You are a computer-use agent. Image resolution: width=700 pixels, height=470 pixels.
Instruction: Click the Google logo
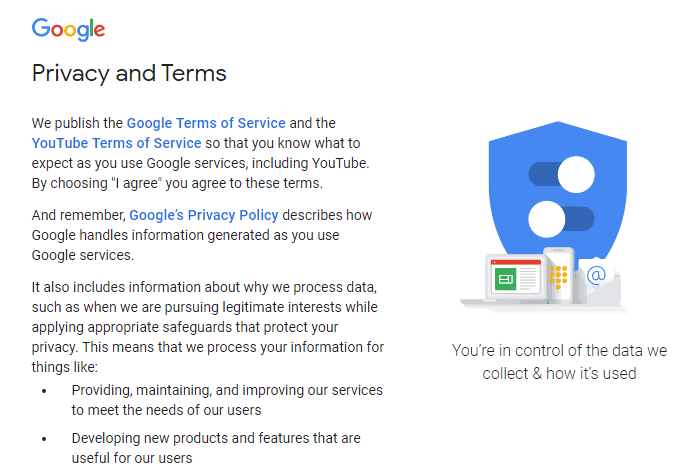(x=68, y=28)
